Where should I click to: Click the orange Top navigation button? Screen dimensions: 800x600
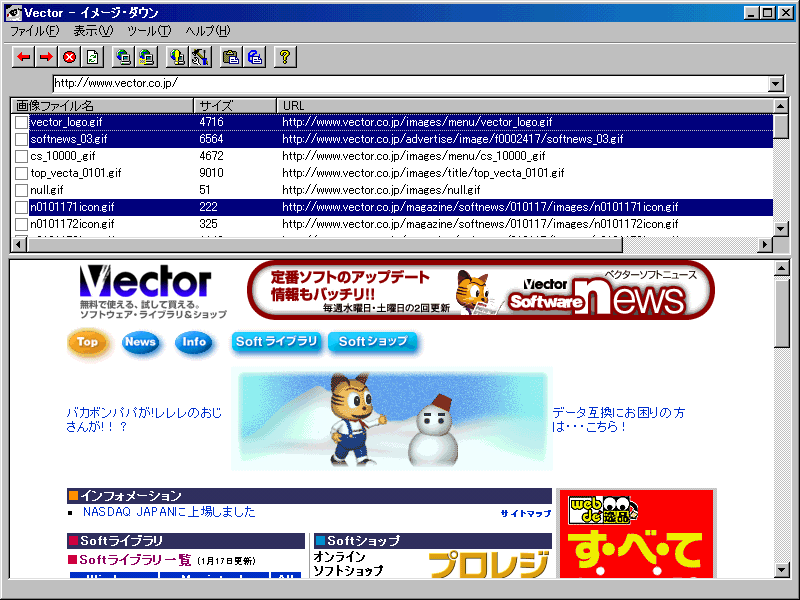click(x=88, y=342)
